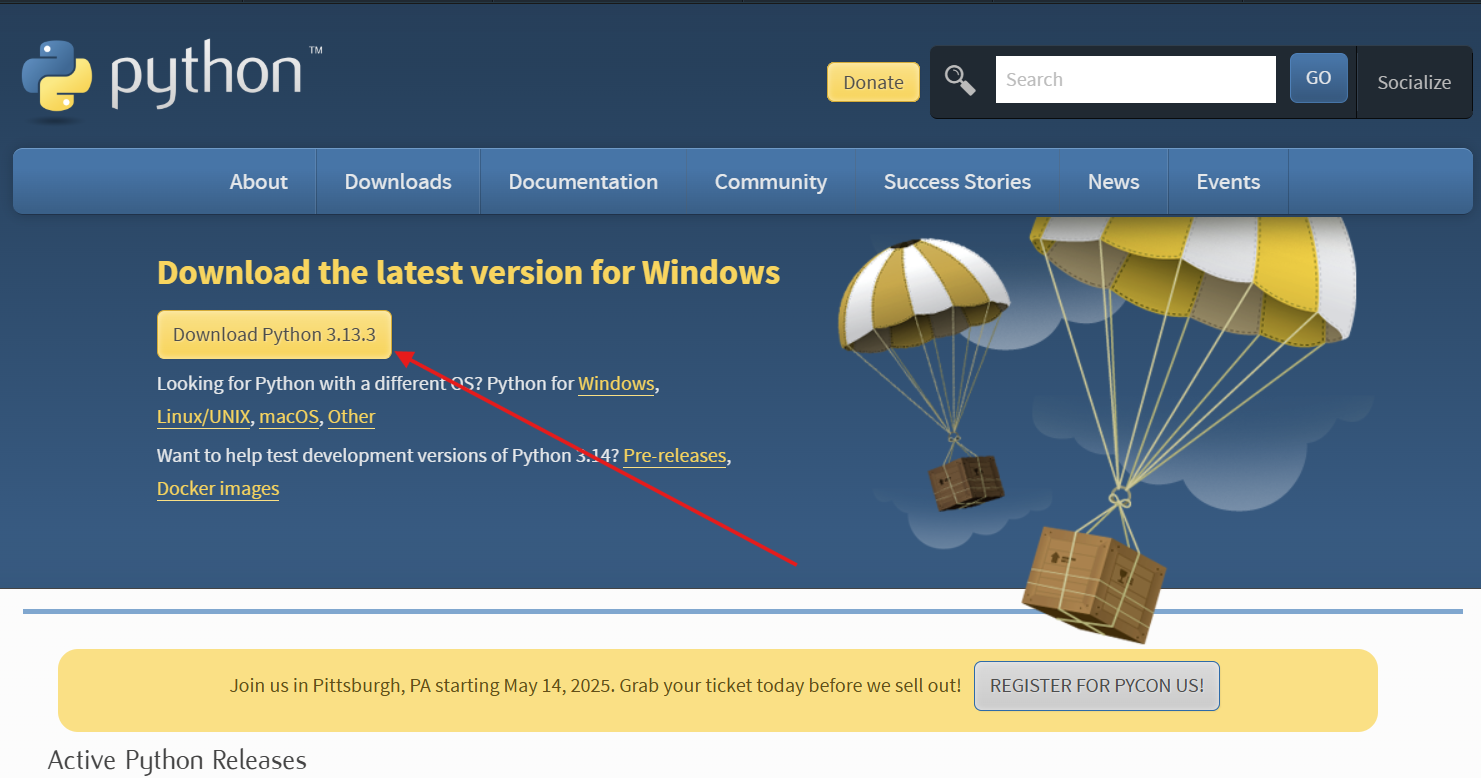Click the Donate button
This screenshot has height=778, width=1481.
click(x=873, y=82)
